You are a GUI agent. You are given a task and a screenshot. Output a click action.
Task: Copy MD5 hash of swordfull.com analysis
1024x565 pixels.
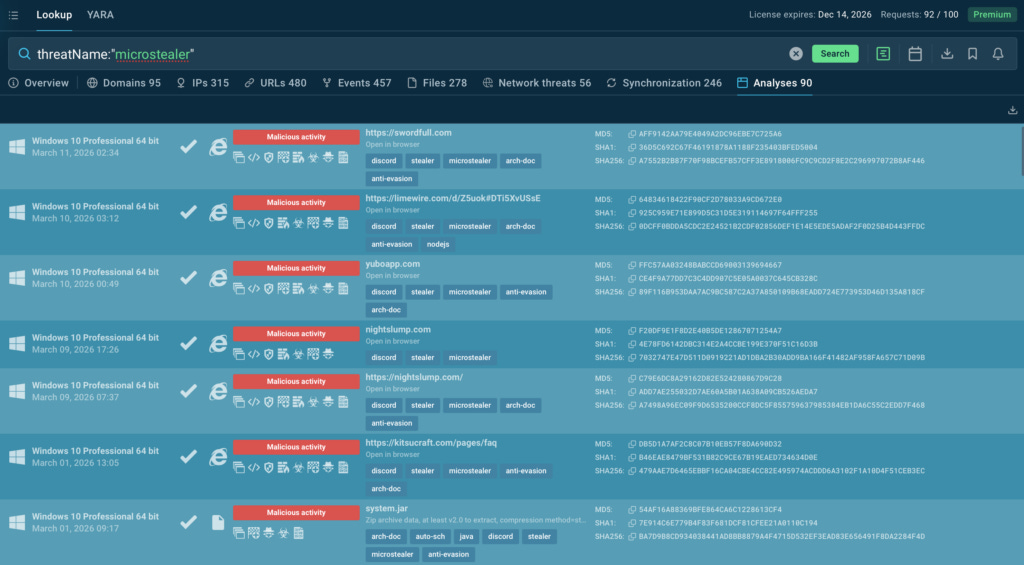point(632,134)
